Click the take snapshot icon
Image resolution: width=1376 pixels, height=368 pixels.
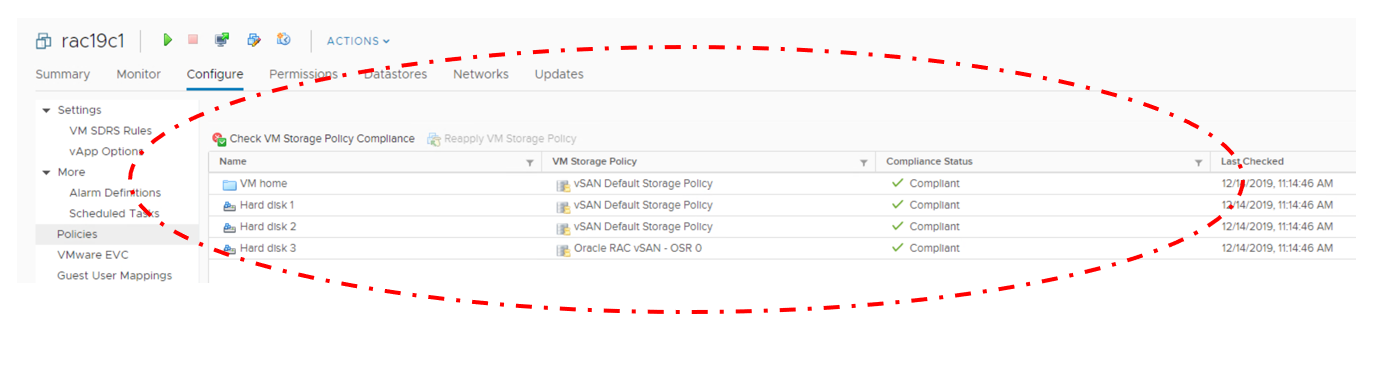coord(283,40)
